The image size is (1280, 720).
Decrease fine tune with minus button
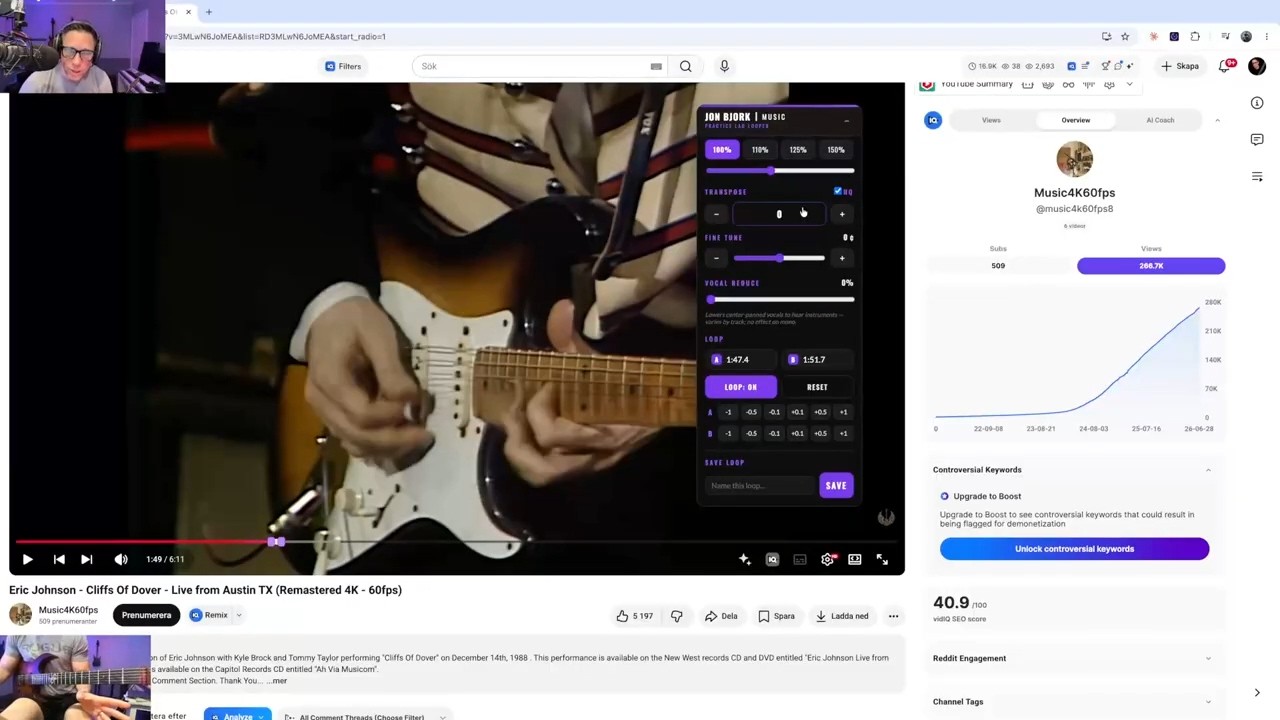click(x=716, y=258)
